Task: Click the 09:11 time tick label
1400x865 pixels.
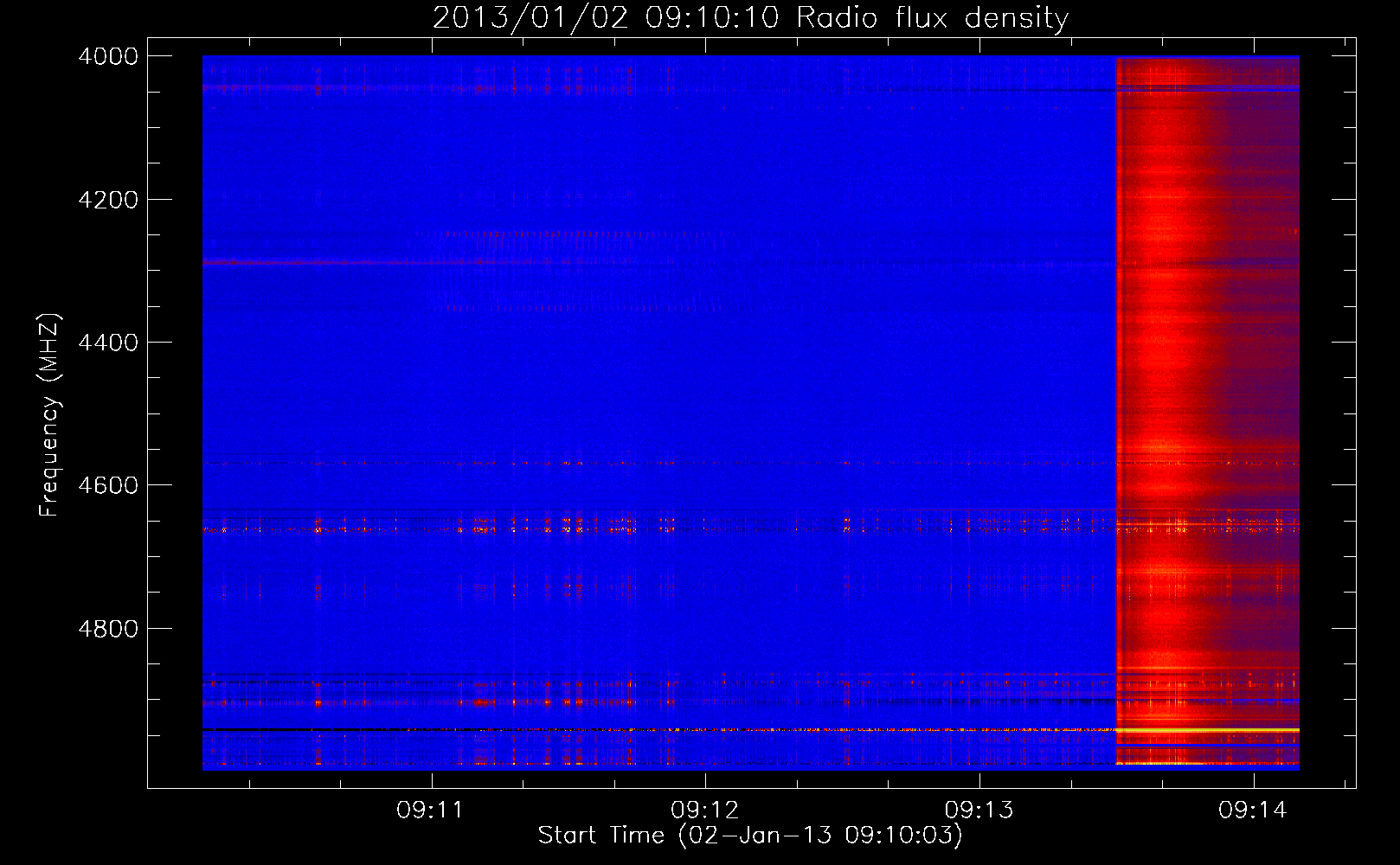Action: click(x=430, y=810)
